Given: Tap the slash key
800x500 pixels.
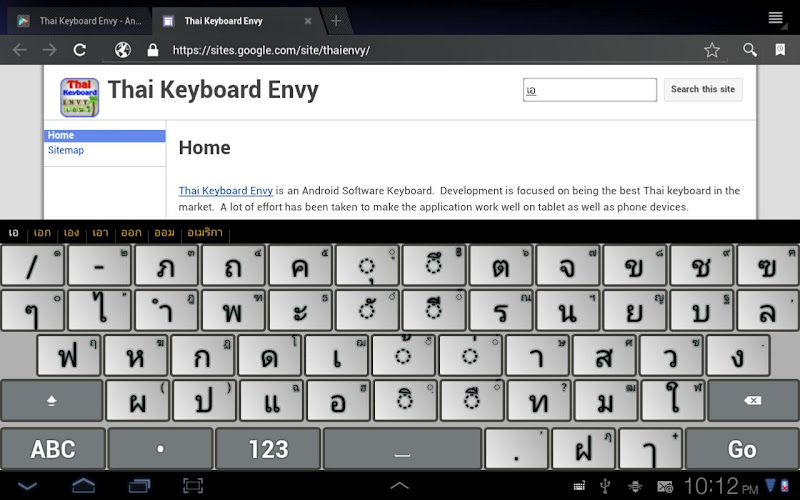Looking at the screenshot, I should (x=33, y=266).
